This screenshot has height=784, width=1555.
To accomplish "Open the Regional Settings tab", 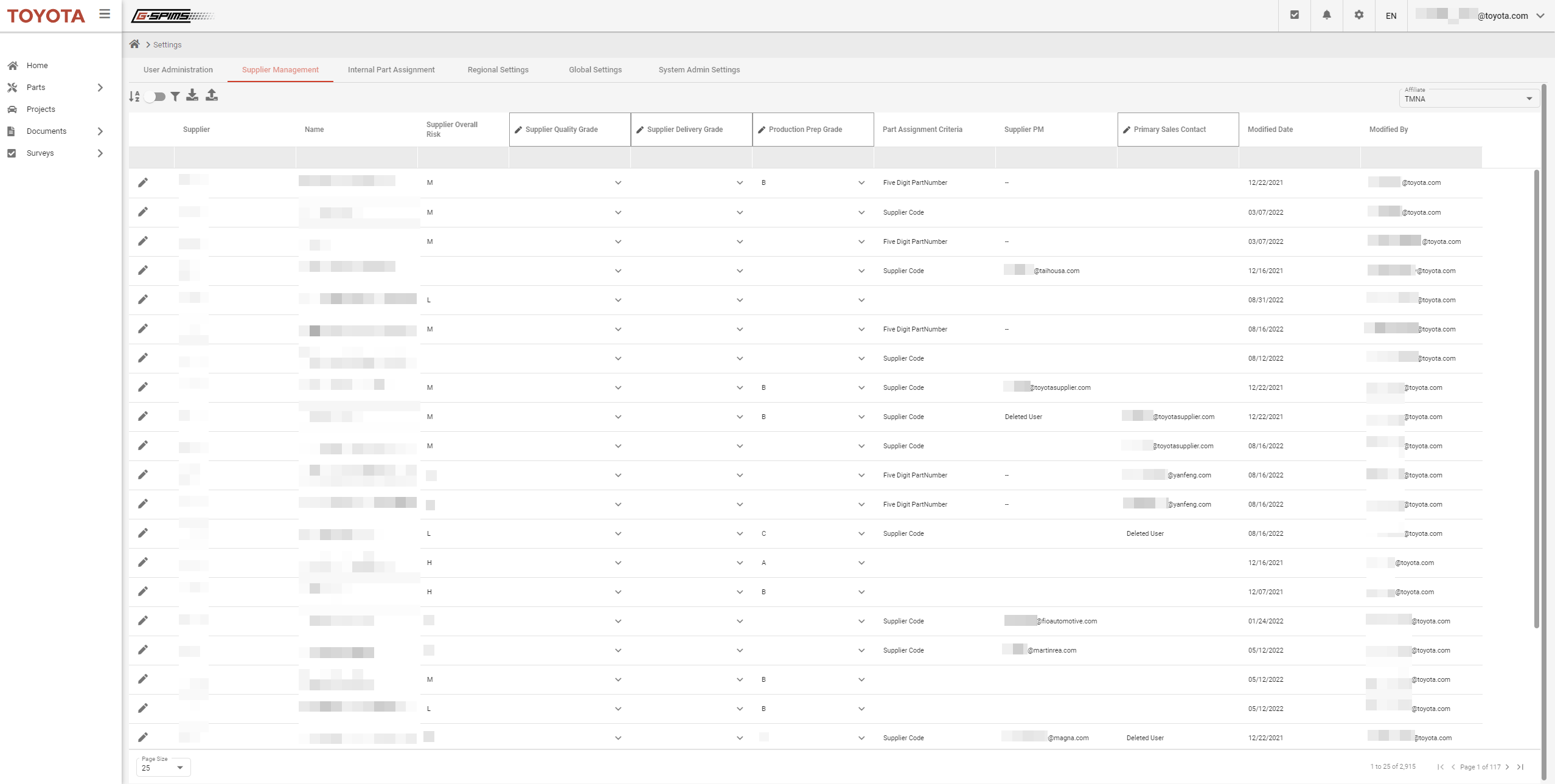I will click(498, 69).
